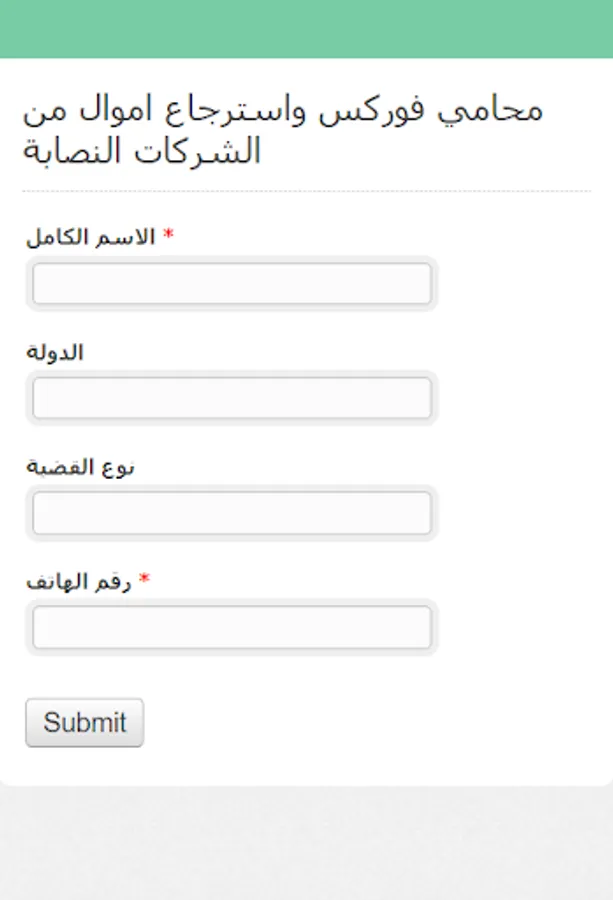Click the gray area below the form
Viewport: 613px width, 900px height.
click(x=306, y=843)
